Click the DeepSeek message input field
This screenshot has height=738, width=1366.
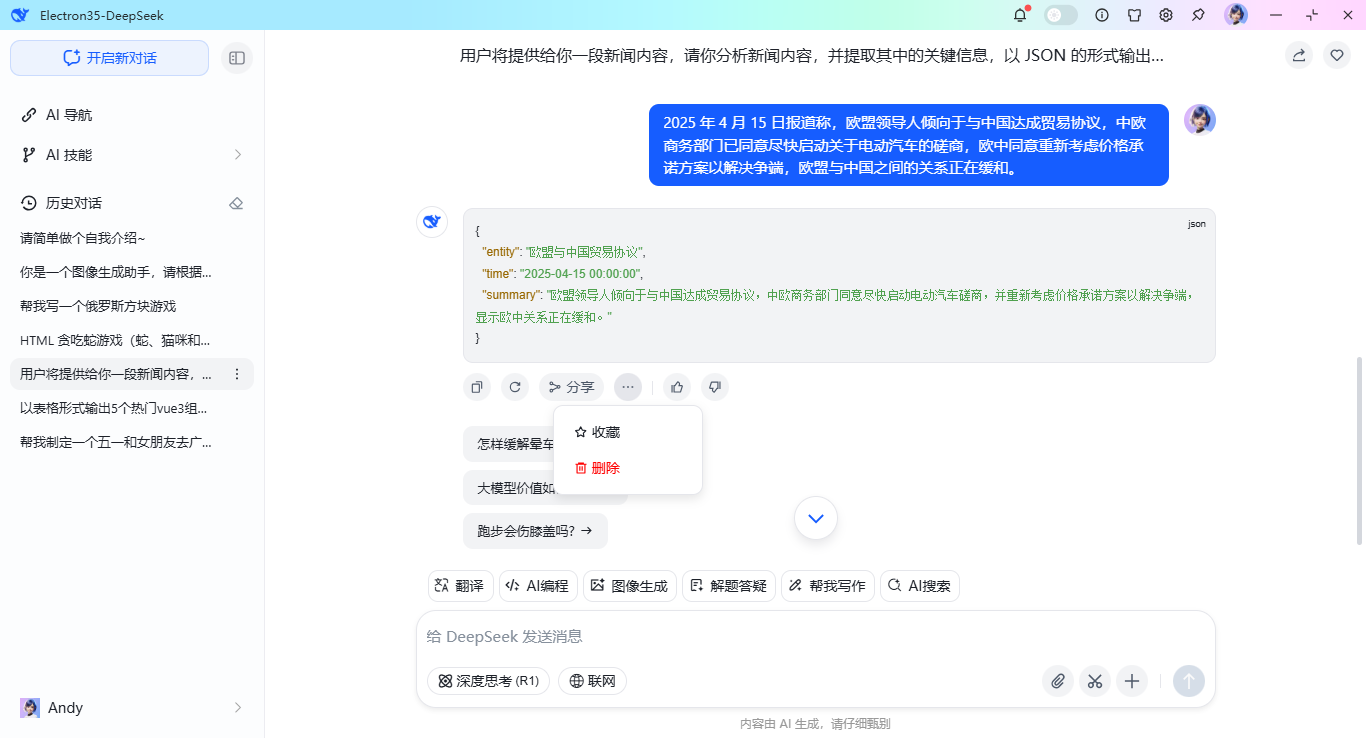point(700,636)
